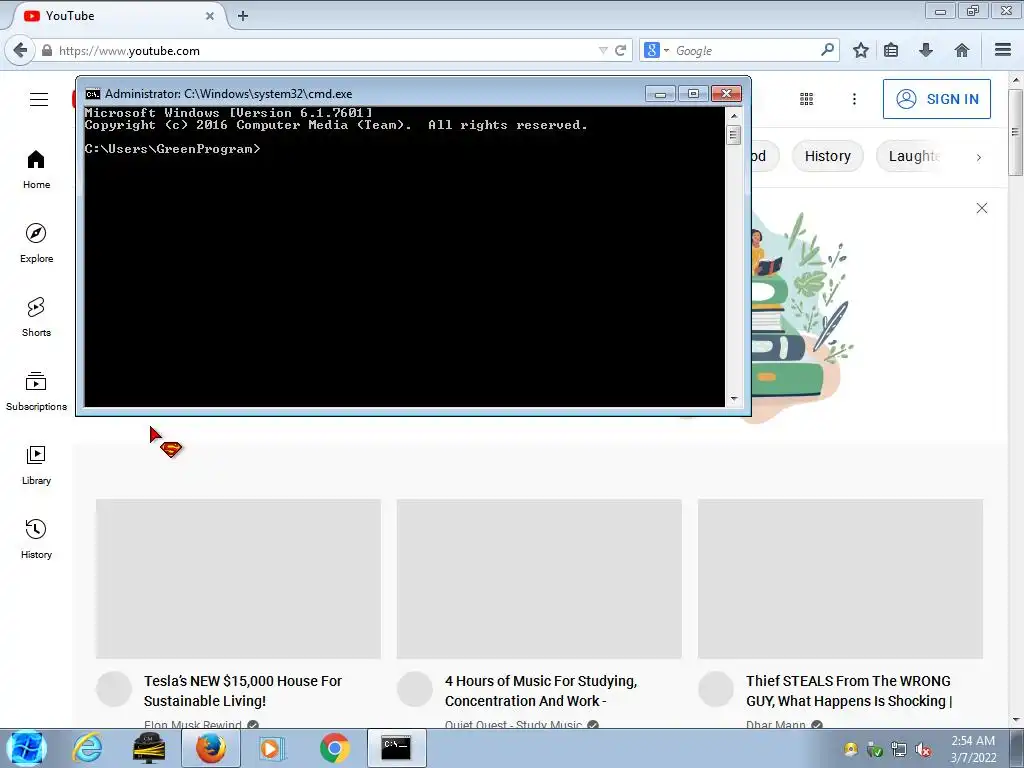
Task: Minimize the cmd.exe window
Action: tap(660, 94)
